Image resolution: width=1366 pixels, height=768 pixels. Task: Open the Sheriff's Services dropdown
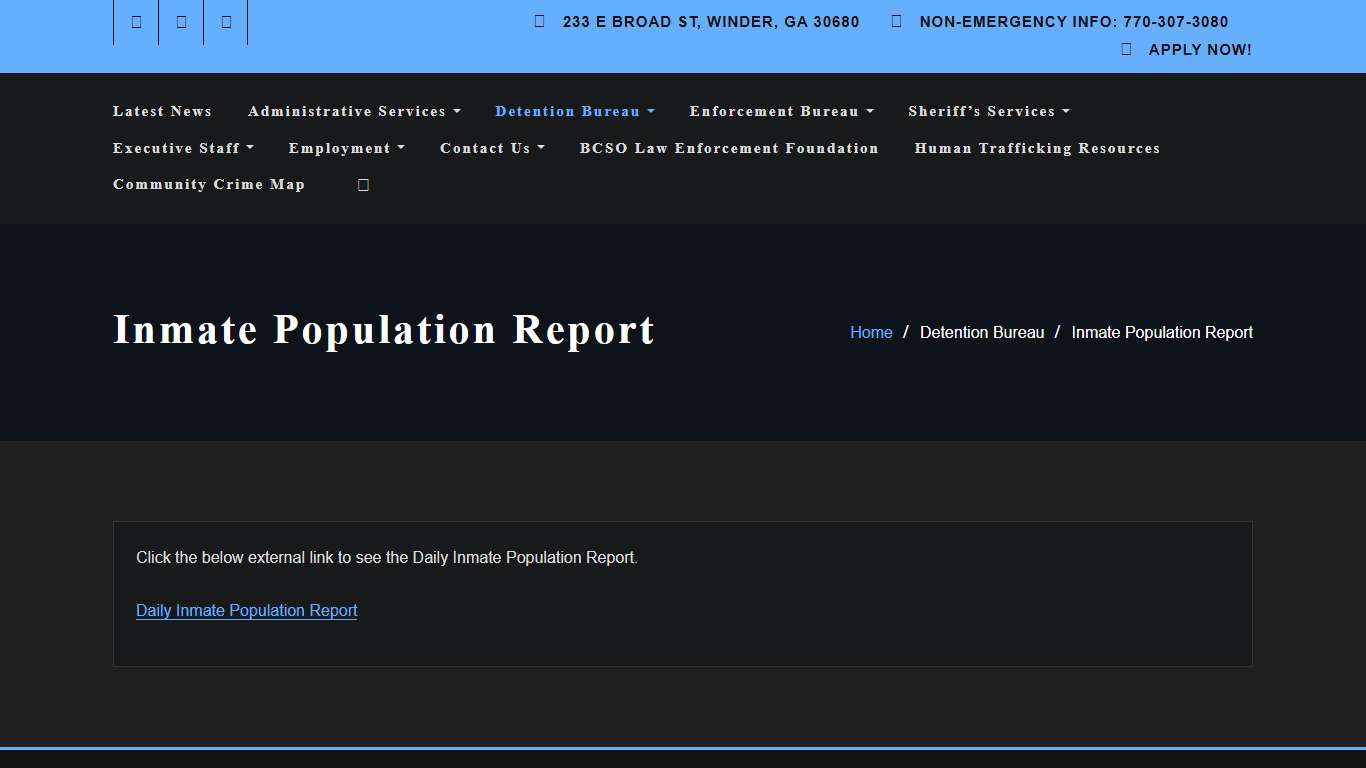[988, 111]
